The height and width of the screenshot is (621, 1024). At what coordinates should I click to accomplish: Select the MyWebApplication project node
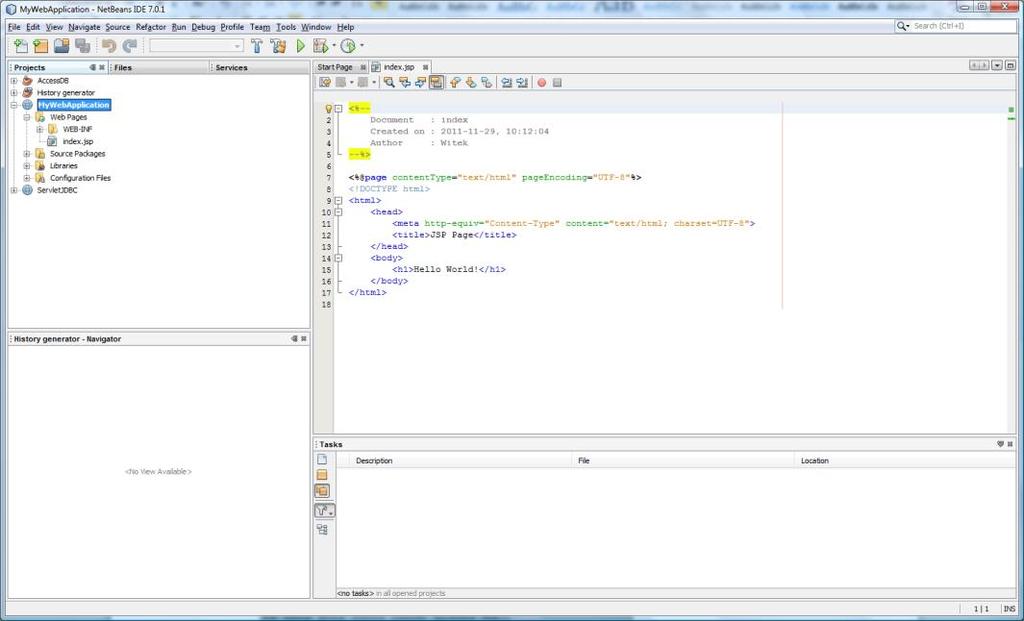(74, 105)
